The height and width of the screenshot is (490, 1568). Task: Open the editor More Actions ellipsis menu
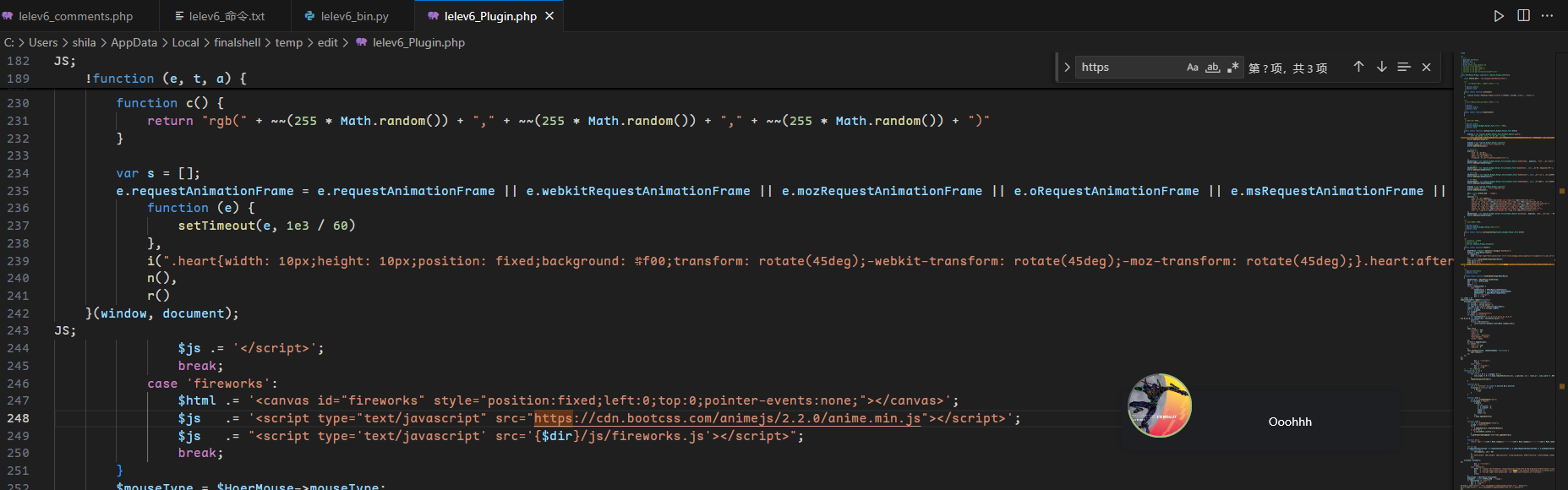[x=1548, y=16]
